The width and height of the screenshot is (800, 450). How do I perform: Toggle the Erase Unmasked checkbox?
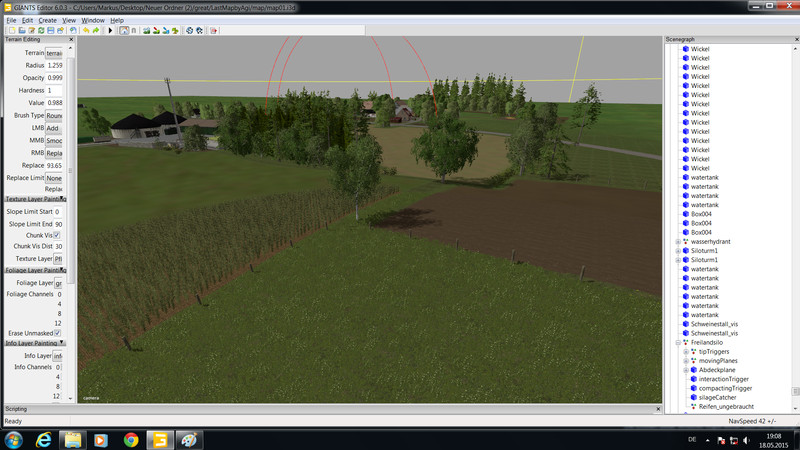tap(57, 333)
